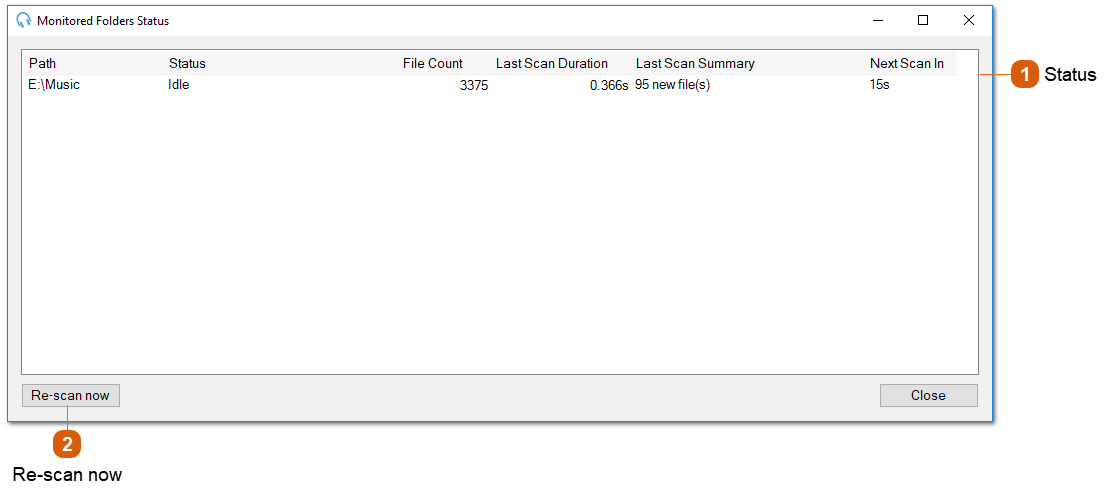Image resolution: width=1113 pixels, height=501 pixels.
Task: Click the 95 new file(s) summary
Action: coord(673,85)
